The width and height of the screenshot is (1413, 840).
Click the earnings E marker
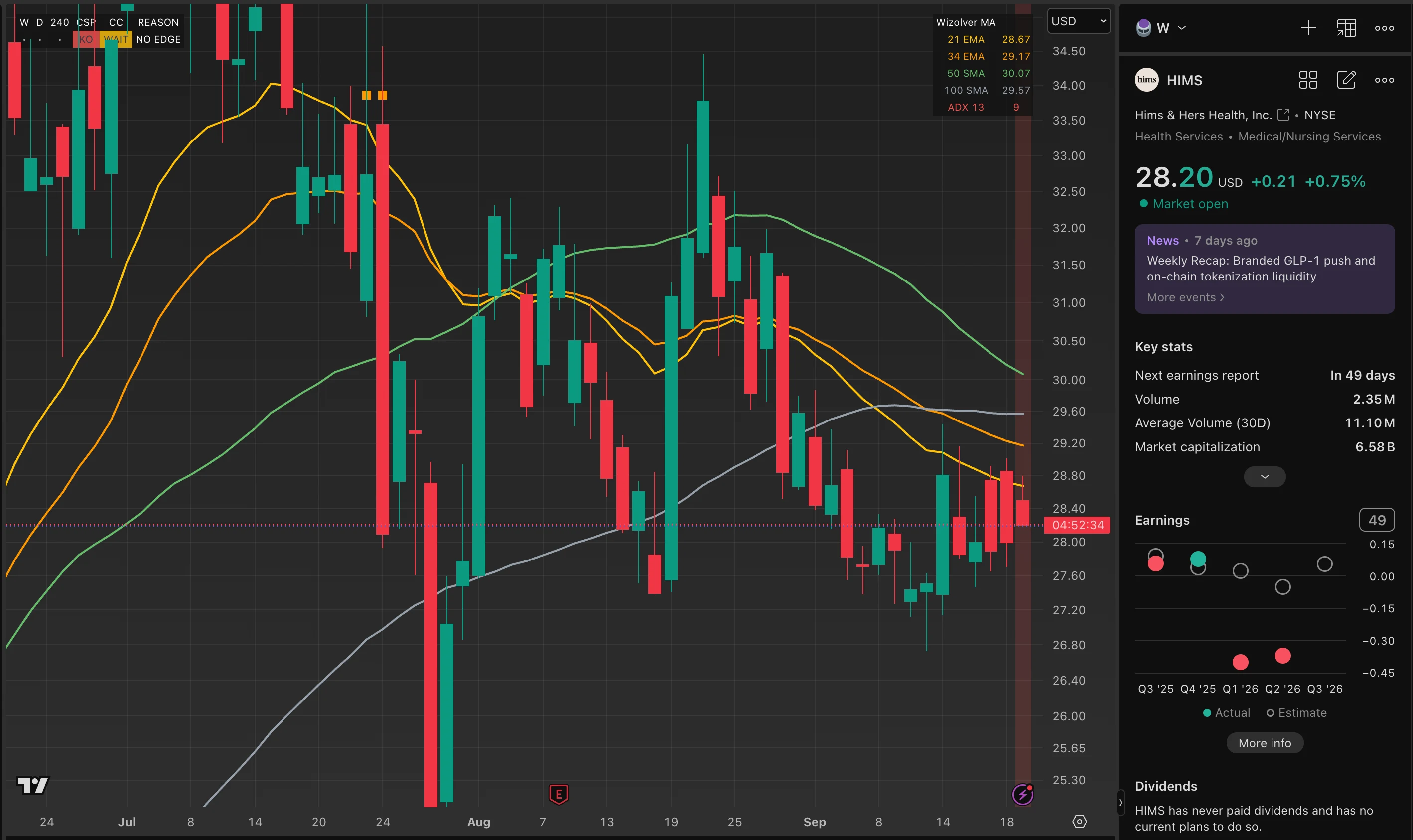pos(559,794)
